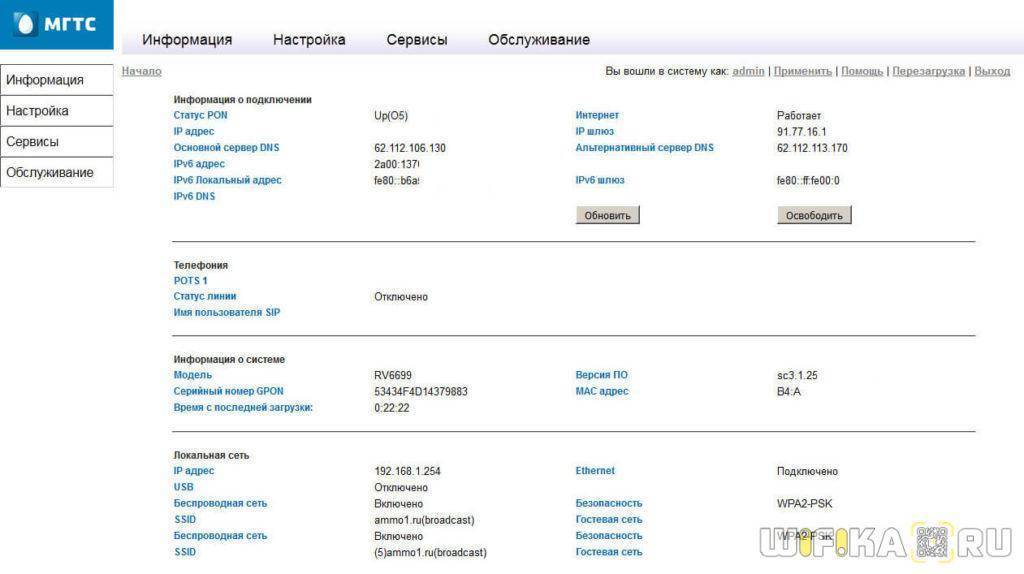The width and height of the screenshot is (1024, 574).
Task: Click the MGTS logo
Action: point(56,24)
